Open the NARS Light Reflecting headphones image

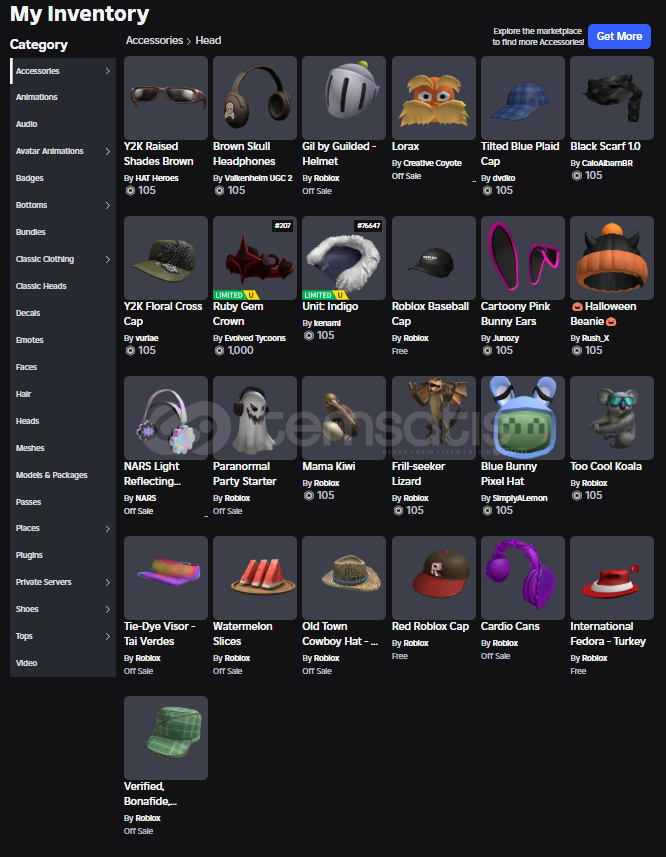point(166,418)
